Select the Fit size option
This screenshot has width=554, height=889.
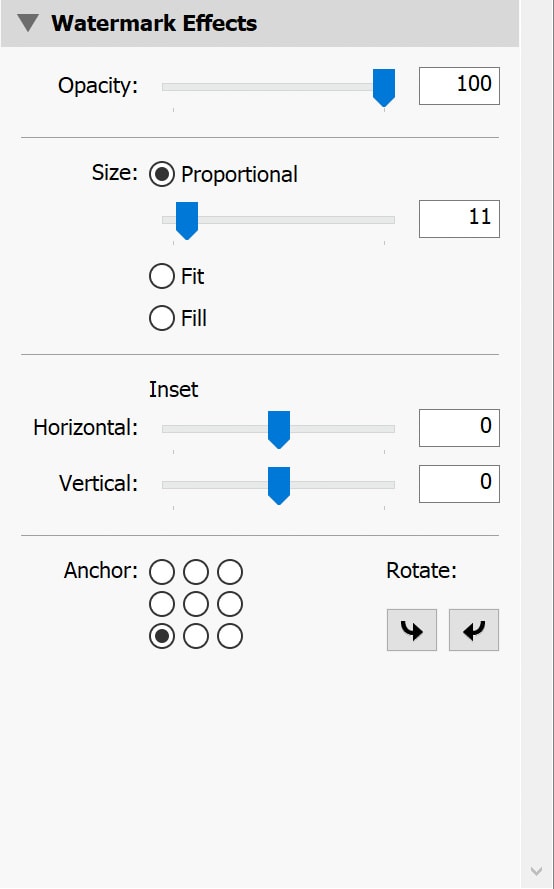[162, 276]
